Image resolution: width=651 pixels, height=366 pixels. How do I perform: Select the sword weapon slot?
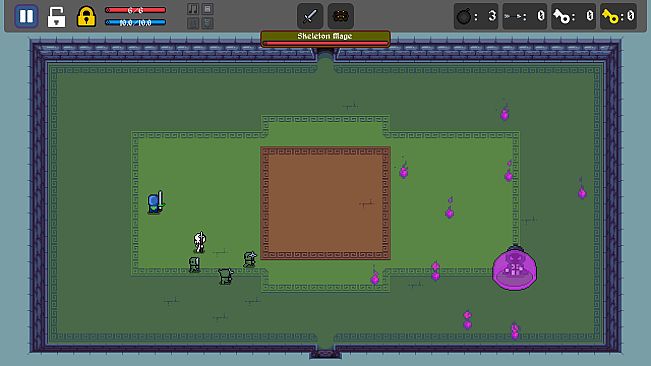pos(310,16)
